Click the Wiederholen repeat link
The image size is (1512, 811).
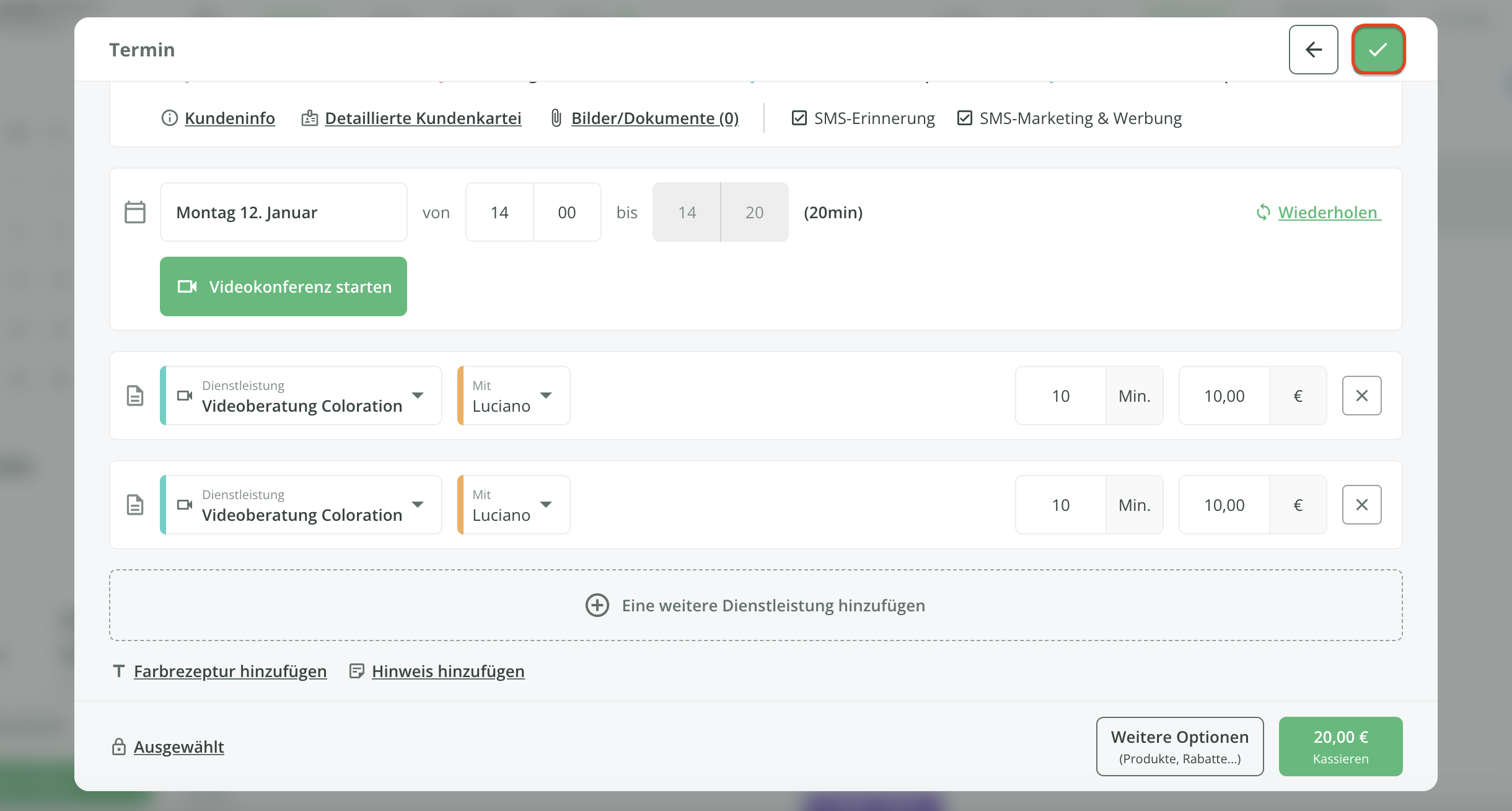1328,212
